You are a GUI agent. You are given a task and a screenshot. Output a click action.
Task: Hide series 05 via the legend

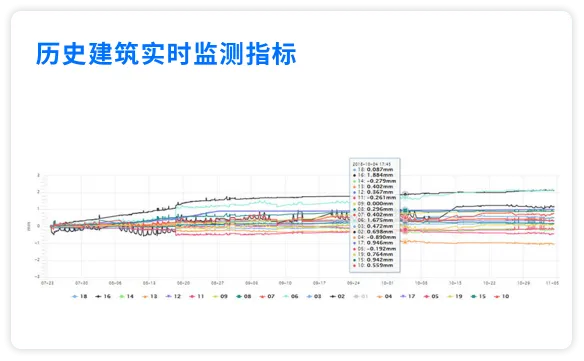tap(431, 297)
